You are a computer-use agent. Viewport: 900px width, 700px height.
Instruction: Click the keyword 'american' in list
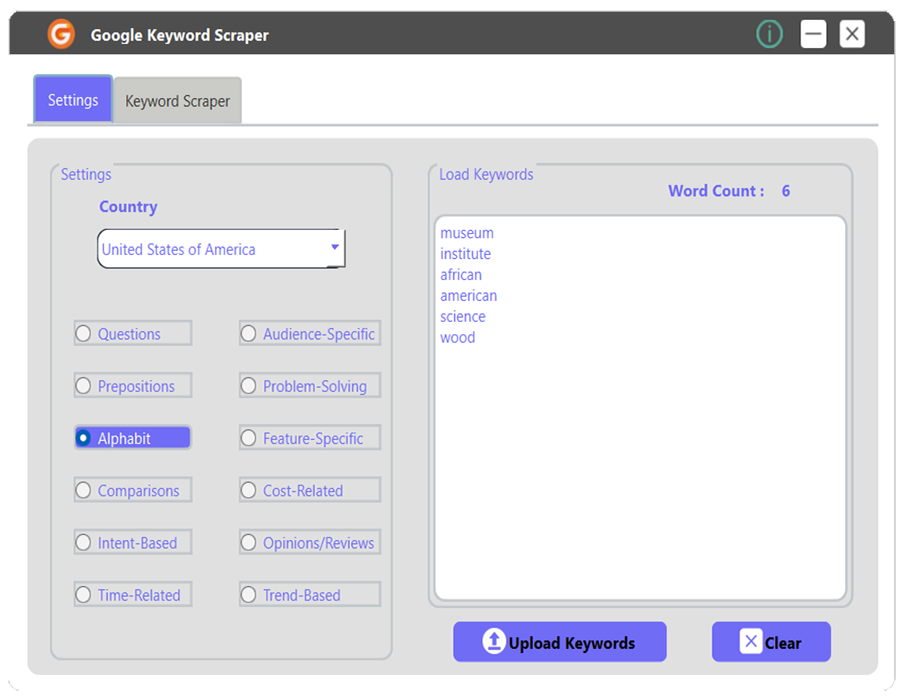[x=468, y=295]
